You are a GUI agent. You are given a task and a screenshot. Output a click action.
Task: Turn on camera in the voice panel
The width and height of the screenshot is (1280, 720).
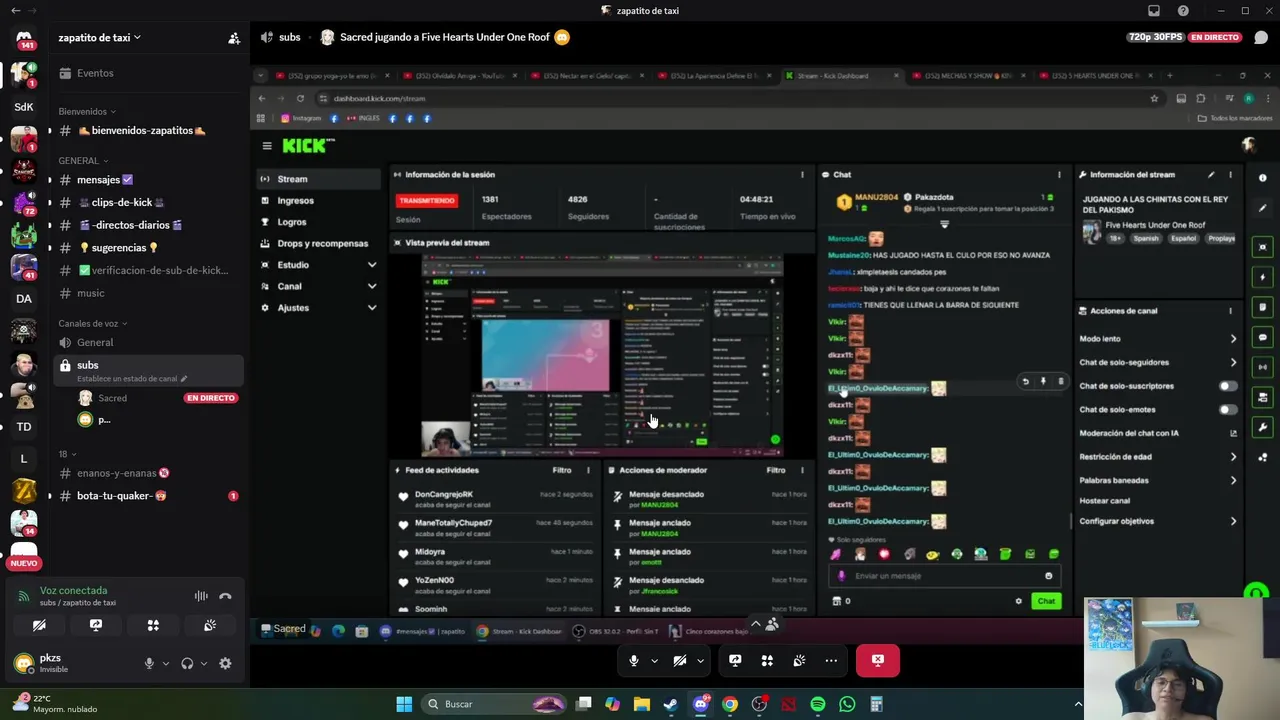[x=39, y=625]
